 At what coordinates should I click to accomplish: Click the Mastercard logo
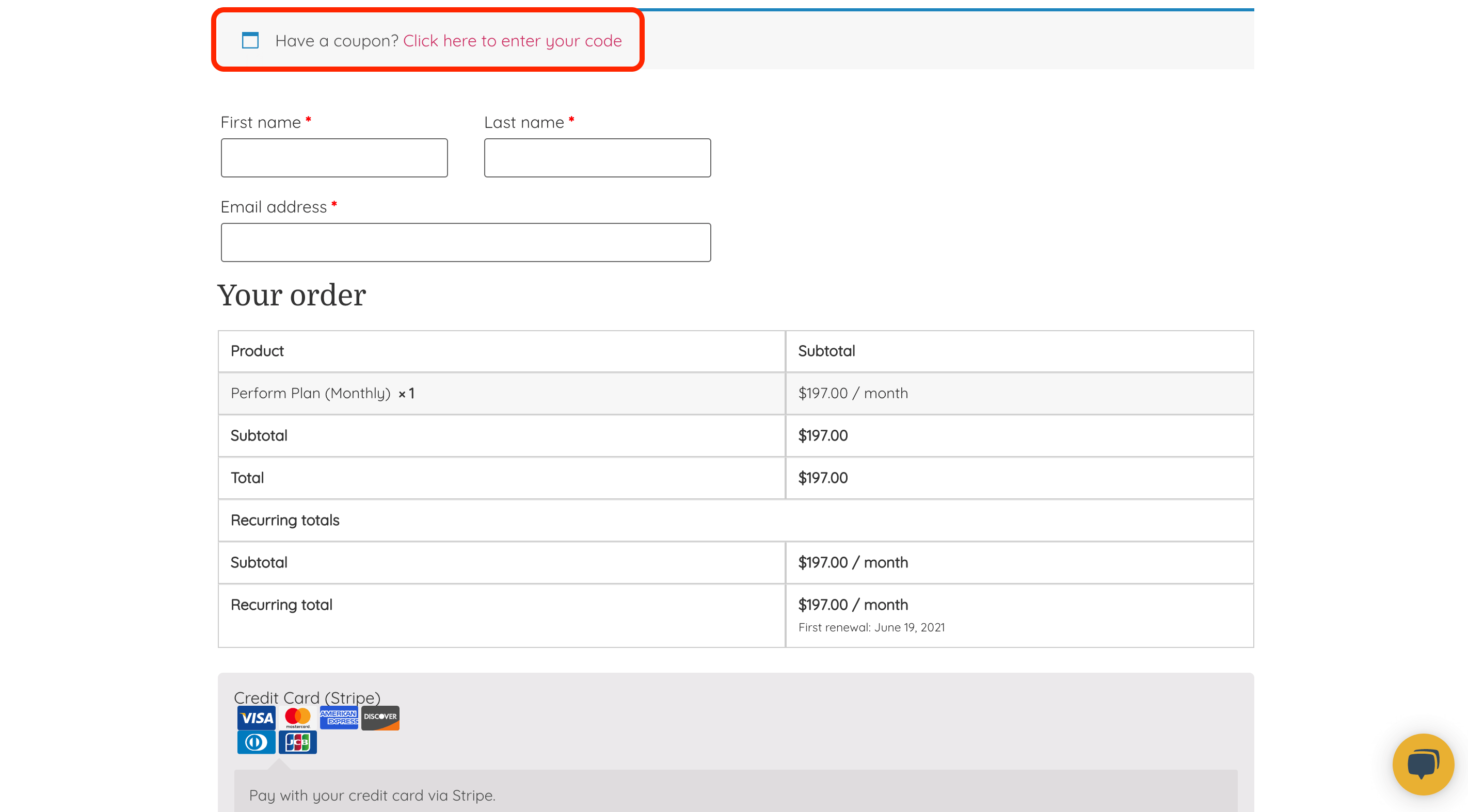click(x=297, y=718)
